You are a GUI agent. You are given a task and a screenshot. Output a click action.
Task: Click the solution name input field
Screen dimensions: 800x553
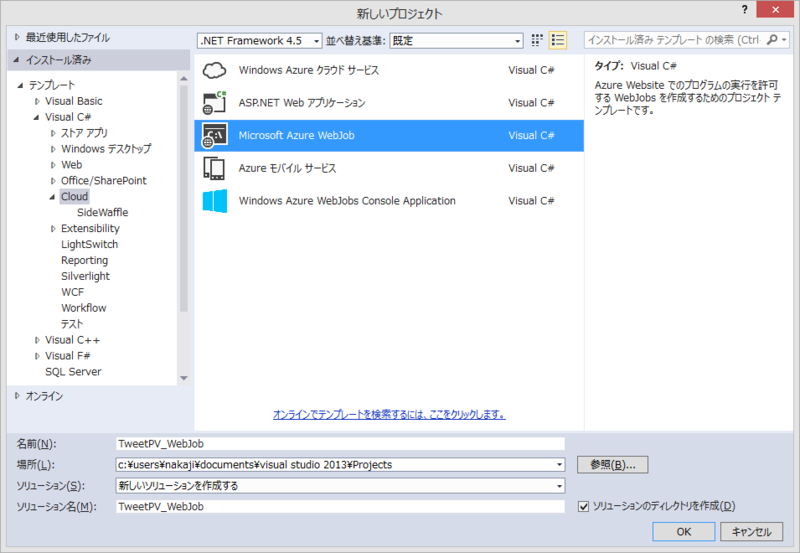[x=340, y=507]
